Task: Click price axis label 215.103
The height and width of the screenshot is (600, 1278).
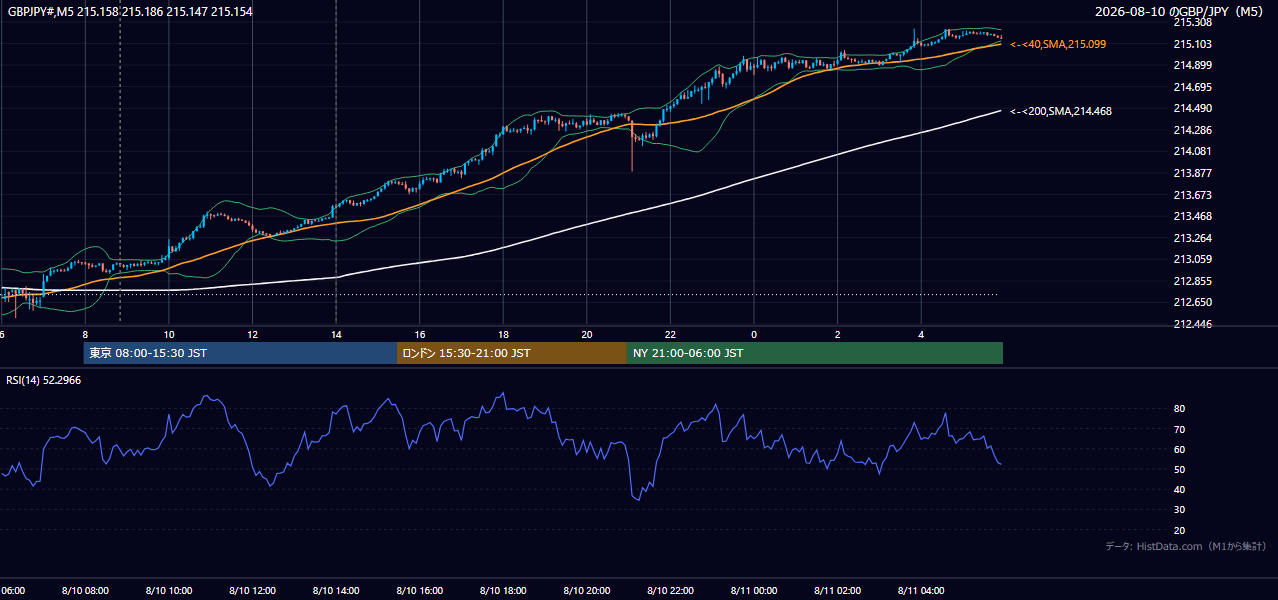Action: (1192, 44)
